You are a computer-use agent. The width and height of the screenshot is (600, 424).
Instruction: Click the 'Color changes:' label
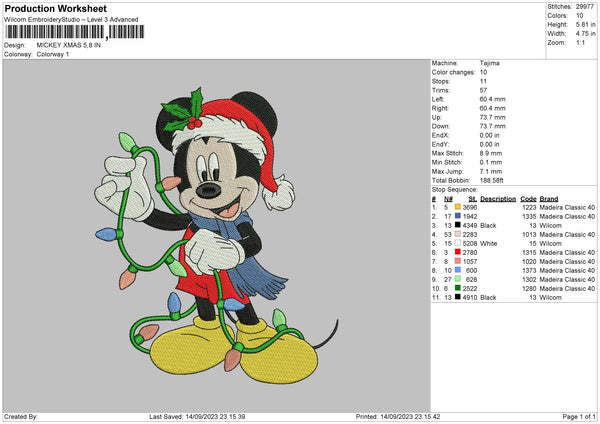(x=453, y=72)
